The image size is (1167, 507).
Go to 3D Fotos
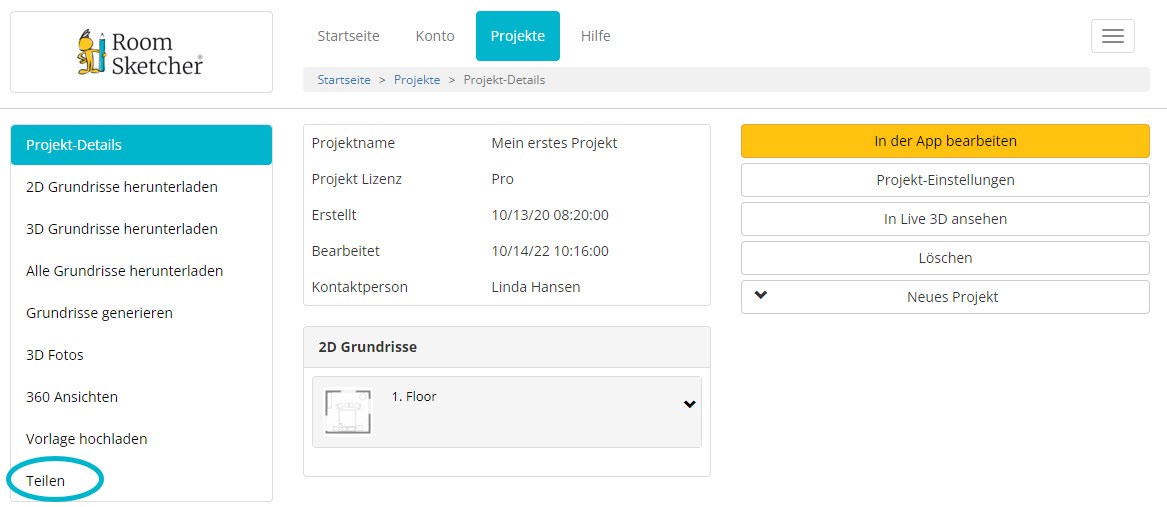point(141,355)
